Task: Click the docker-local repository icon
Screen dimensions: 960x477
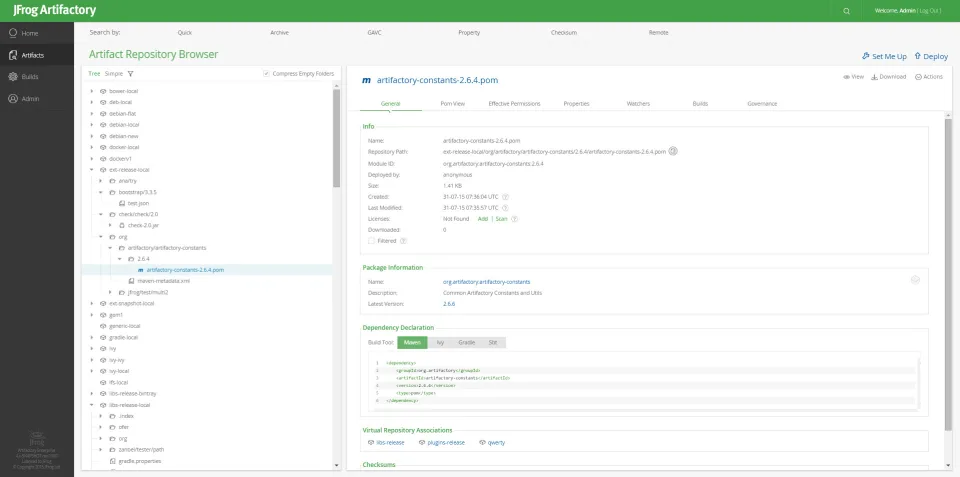Action: (103, 147)
